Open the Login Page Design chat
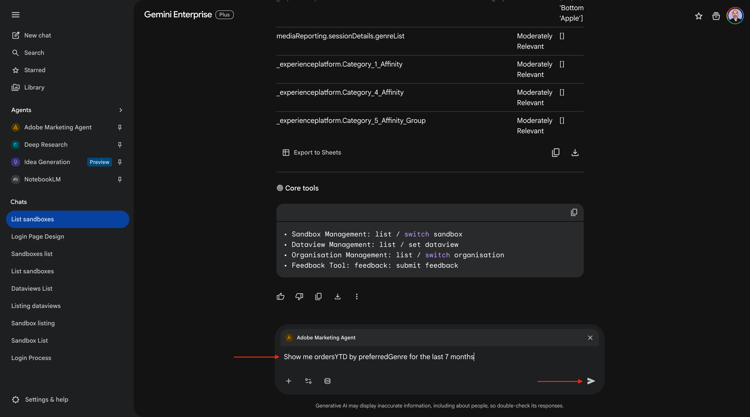The image size is (750, 417). pyautogui.click(x=38, y=237)
